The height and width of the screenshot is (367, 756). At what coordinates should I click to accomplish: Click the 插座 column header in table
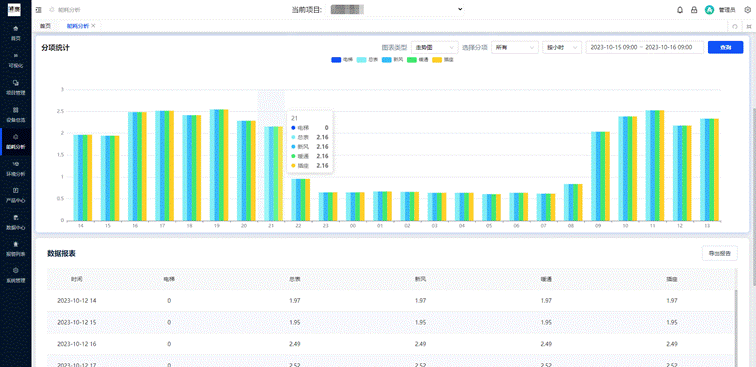[x=672, y=279]
